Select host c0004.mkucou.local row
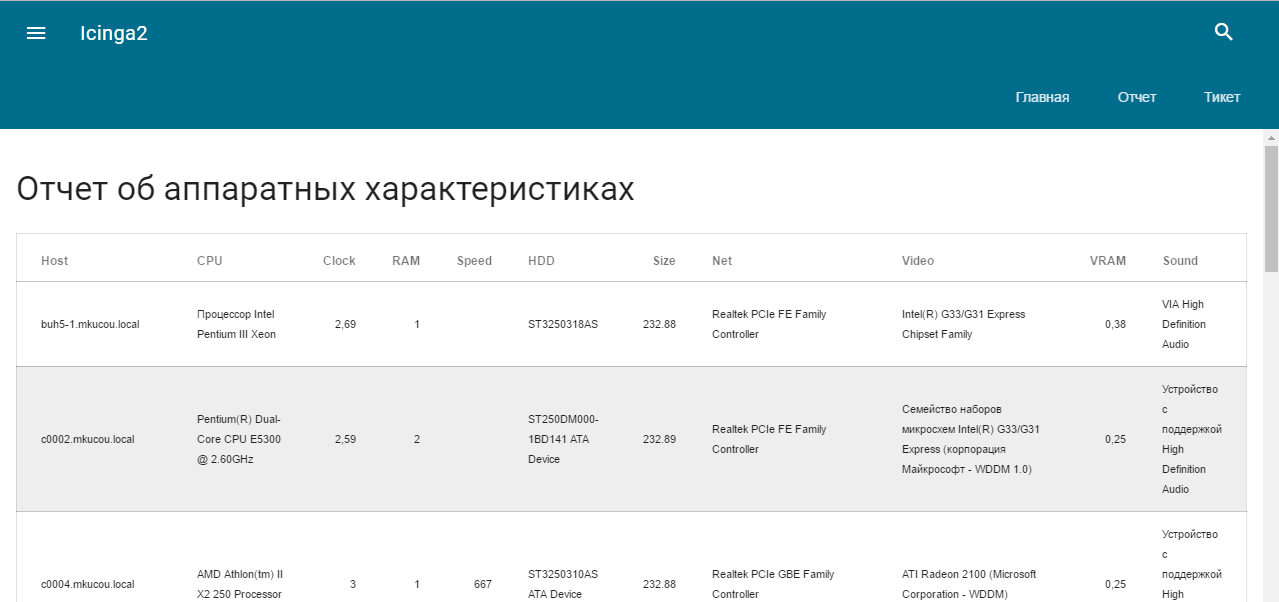This screenshot has height=602, width=1279. [x=87, y=584]
